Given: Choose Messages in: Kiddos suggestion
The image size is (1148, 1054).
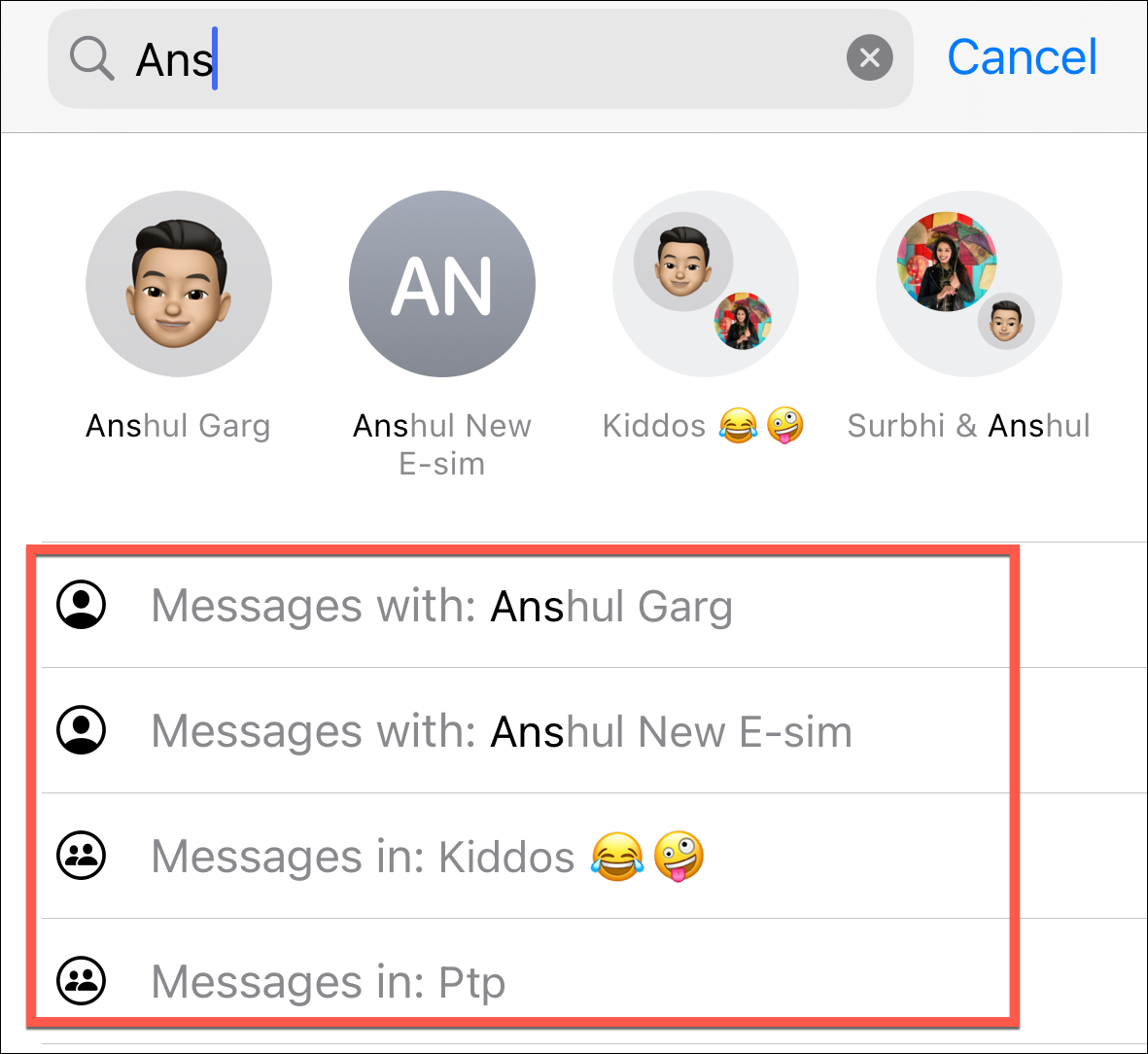Looking at the screenshot, I should [526, 857].
